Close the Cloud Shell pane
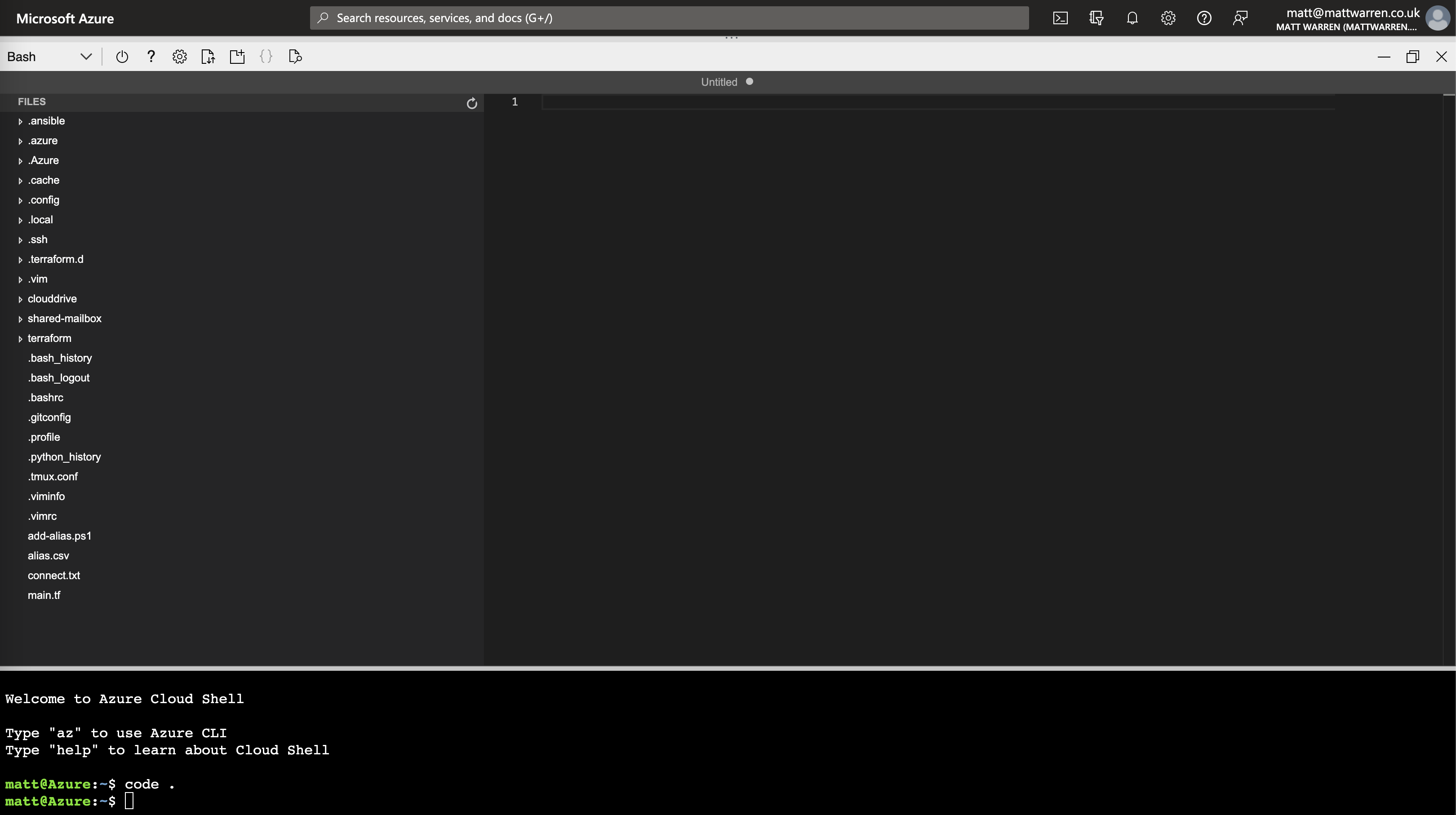The image size is (1456, 815). click(x=1441, y=57)
